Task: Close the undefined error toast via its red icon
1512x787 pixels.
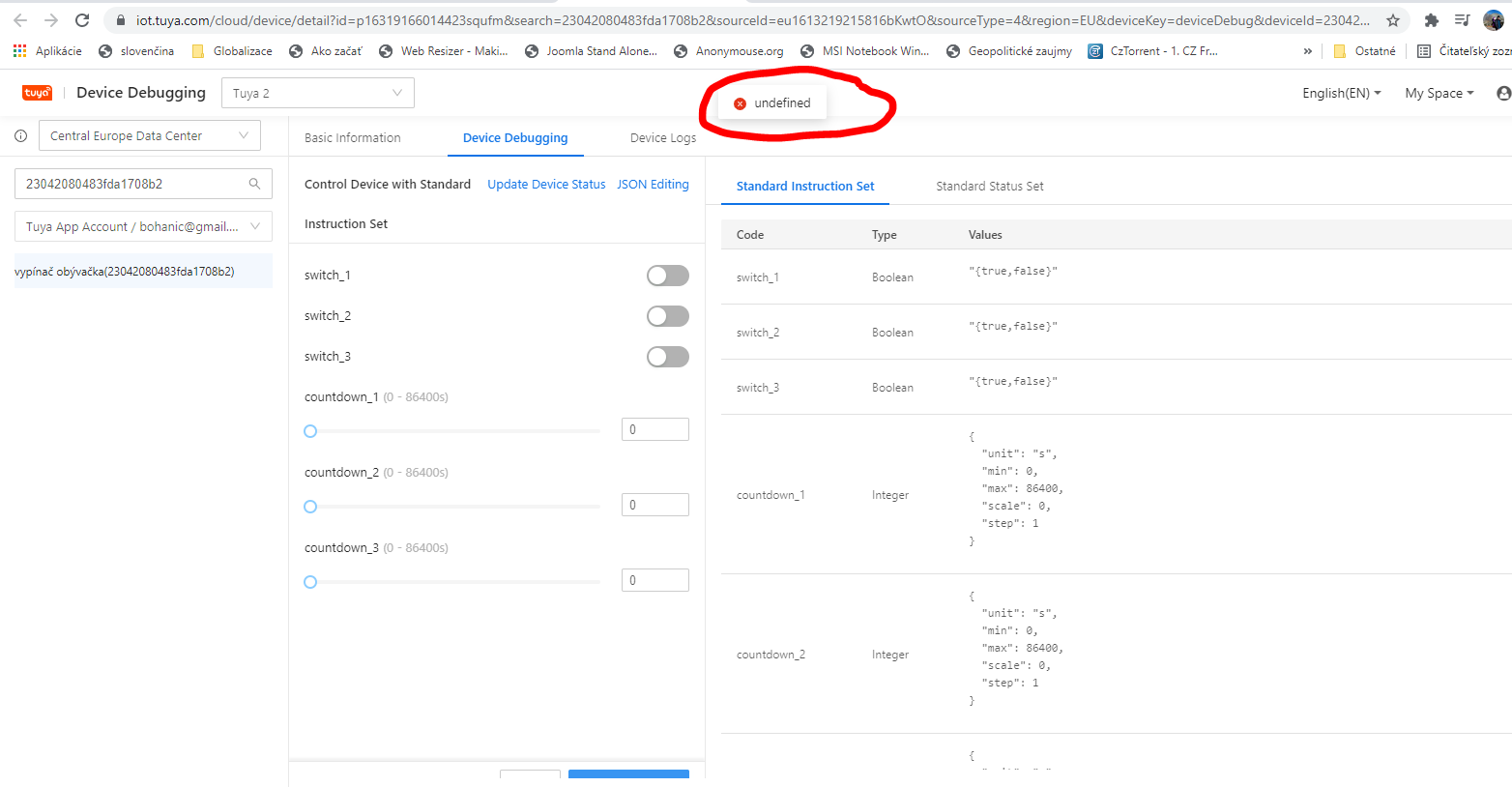Action: tap(741, 101)
